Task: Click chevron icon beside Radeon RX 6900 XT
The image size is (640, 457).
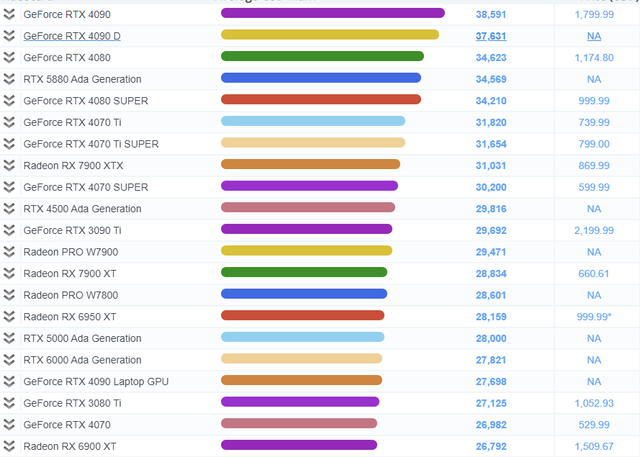Action: (9, 446)
